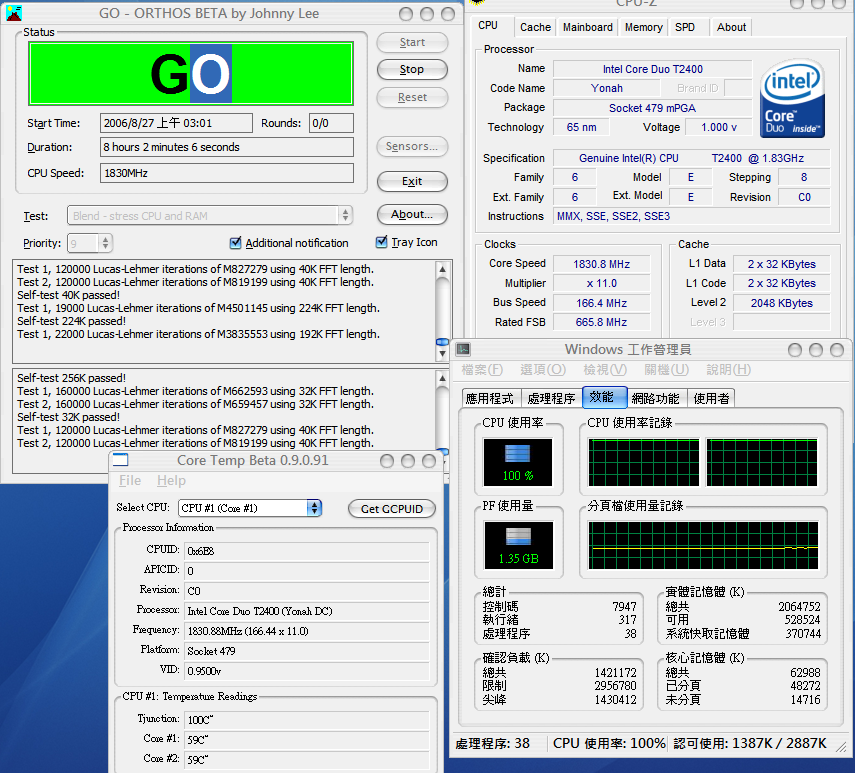Viewport: 855px width, 773px height.
Task: Click scroll up arrow in lower Orthos log
Action: pyautogui.click(x=442, y=378)
